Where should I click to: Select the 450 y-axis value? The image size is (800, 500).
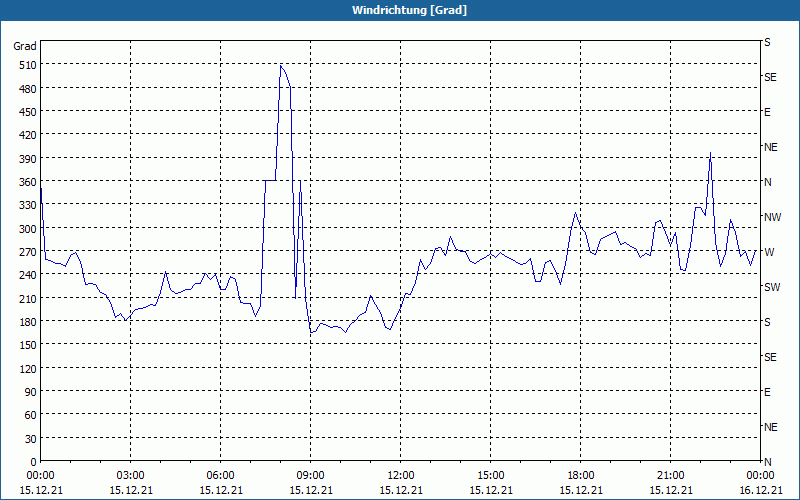(28, 112)
